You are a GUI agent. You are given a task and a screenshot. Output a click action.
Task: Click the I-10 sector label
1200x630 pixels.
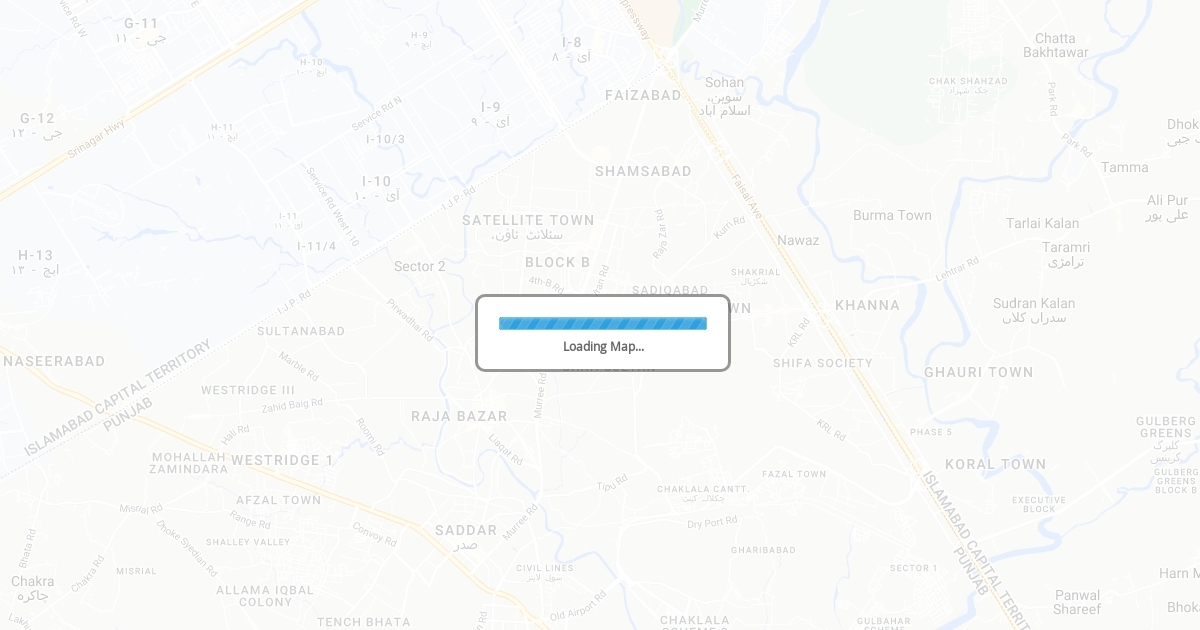coord(376,181)
